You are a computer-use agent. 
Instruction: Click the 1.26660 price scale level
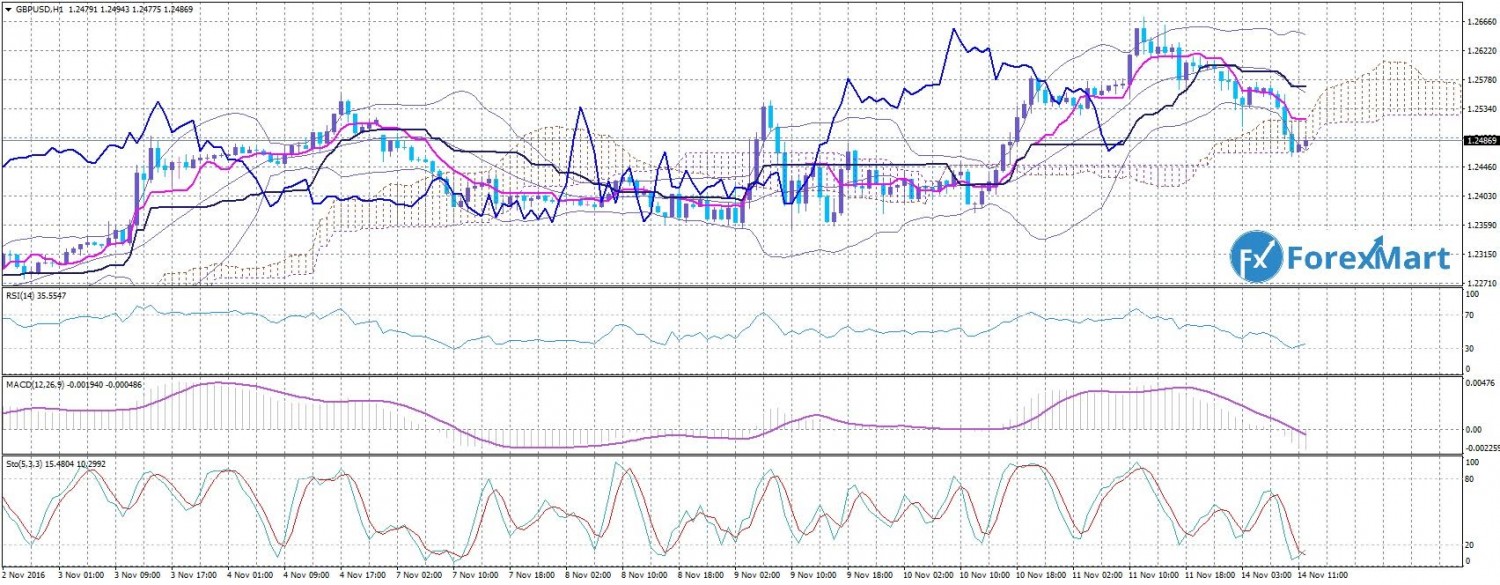click(1478, 21)
